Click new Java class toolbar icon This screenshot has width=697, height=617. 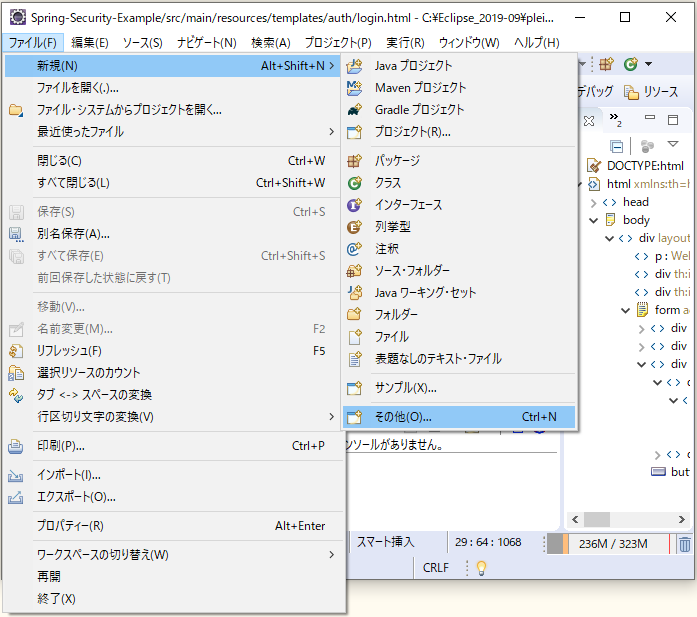pos(630,64)
